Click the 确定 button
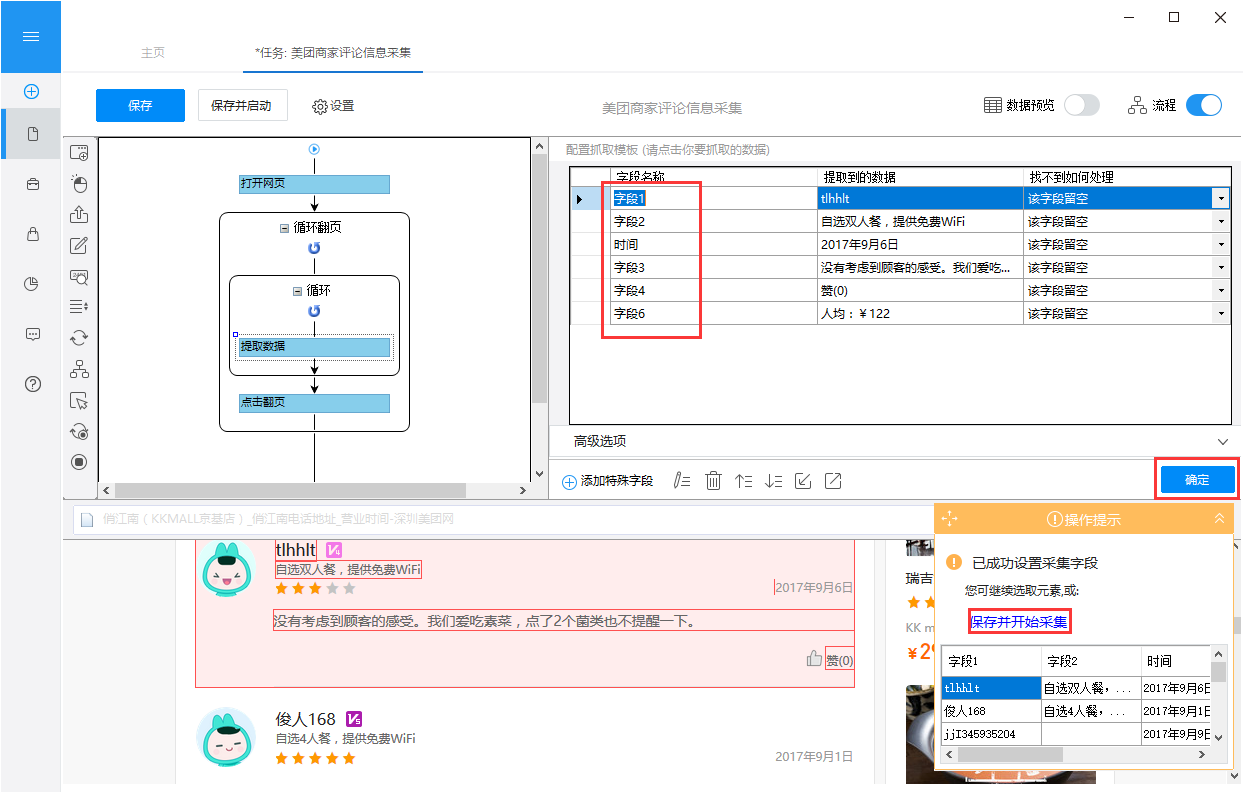 pos(1197,480)
